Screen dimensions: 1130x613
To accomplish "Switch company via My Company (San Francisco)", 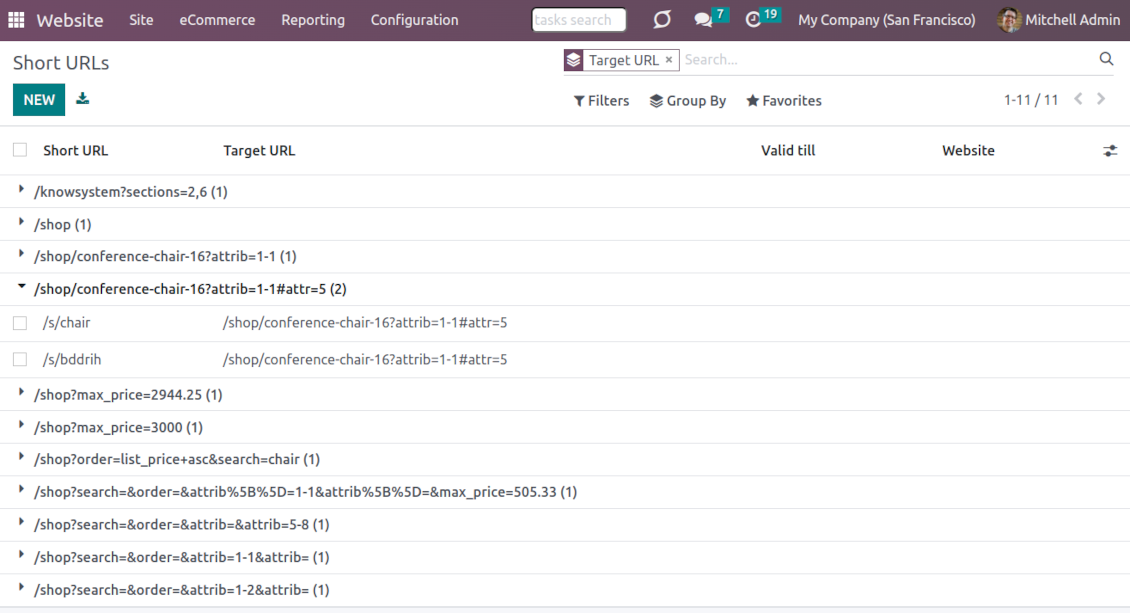I will tap(886, 20).
